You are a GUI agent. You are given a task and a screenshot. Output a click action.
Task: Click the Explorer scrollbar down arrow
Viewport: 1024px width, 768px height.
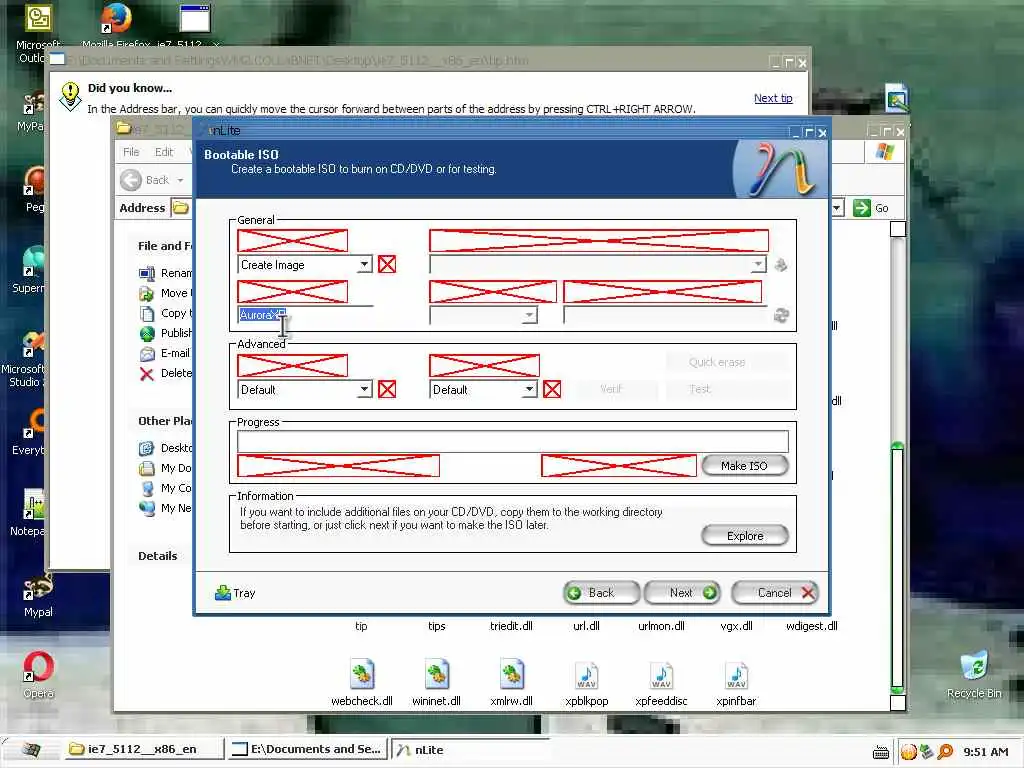click(898, 703)
